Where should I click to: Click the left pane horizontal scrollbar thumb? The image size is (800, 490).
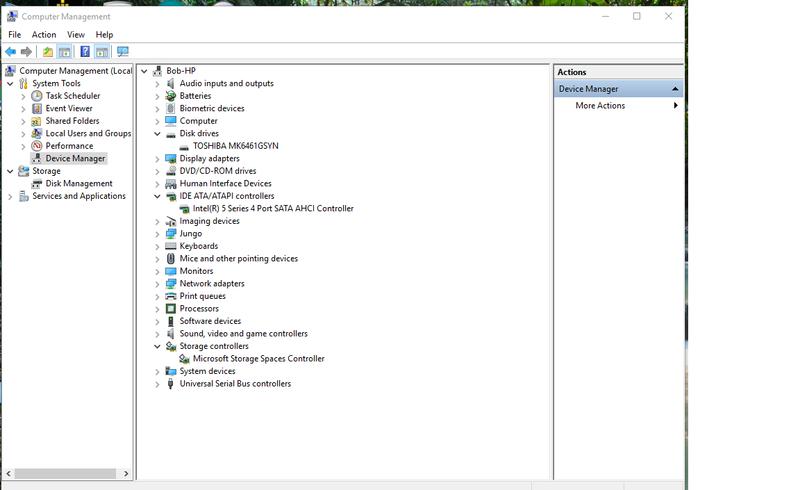(65, 474)
